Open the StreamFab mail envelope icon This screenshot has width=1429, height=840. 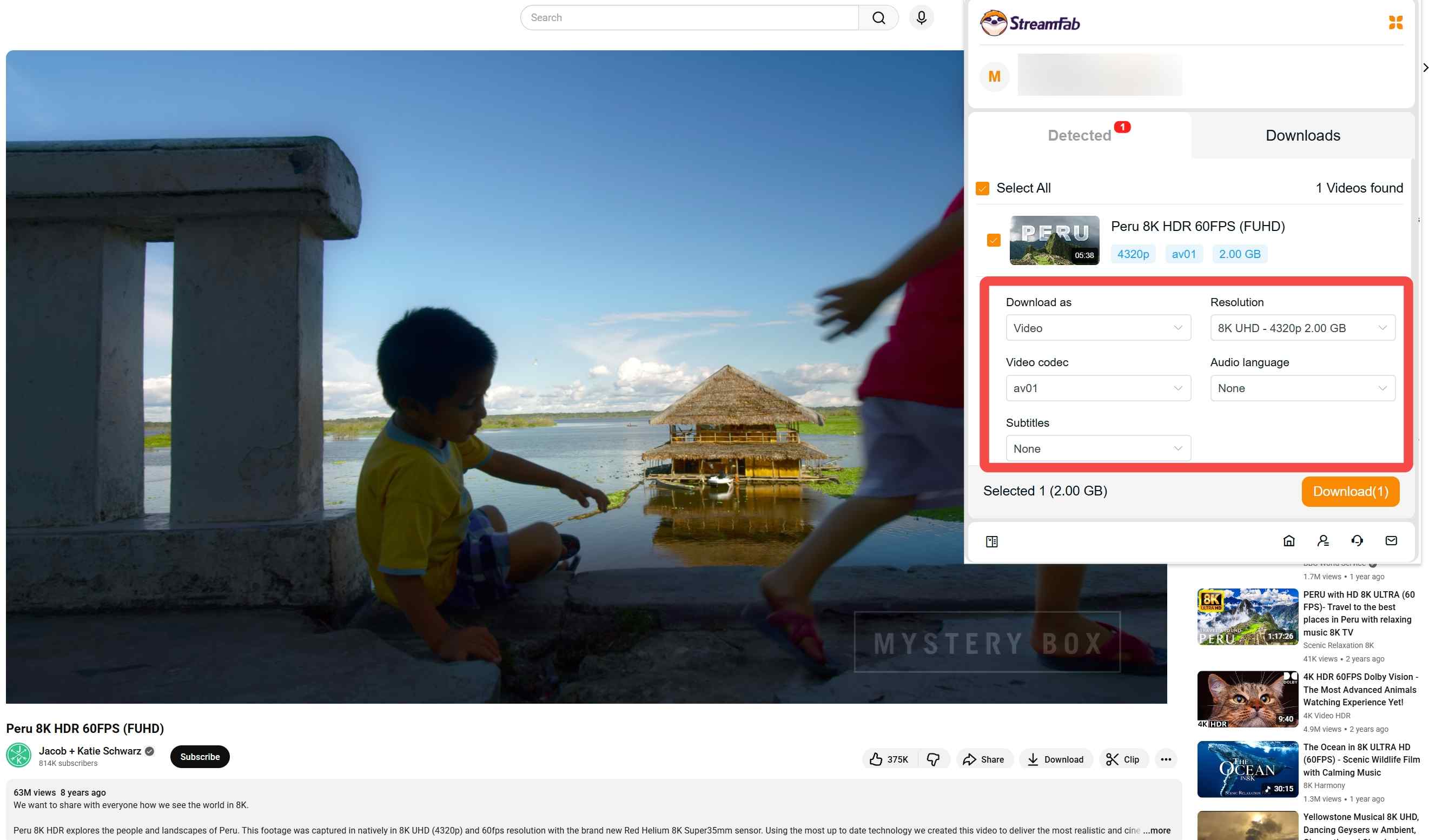pyautogui.click(x=1391, y=540)
